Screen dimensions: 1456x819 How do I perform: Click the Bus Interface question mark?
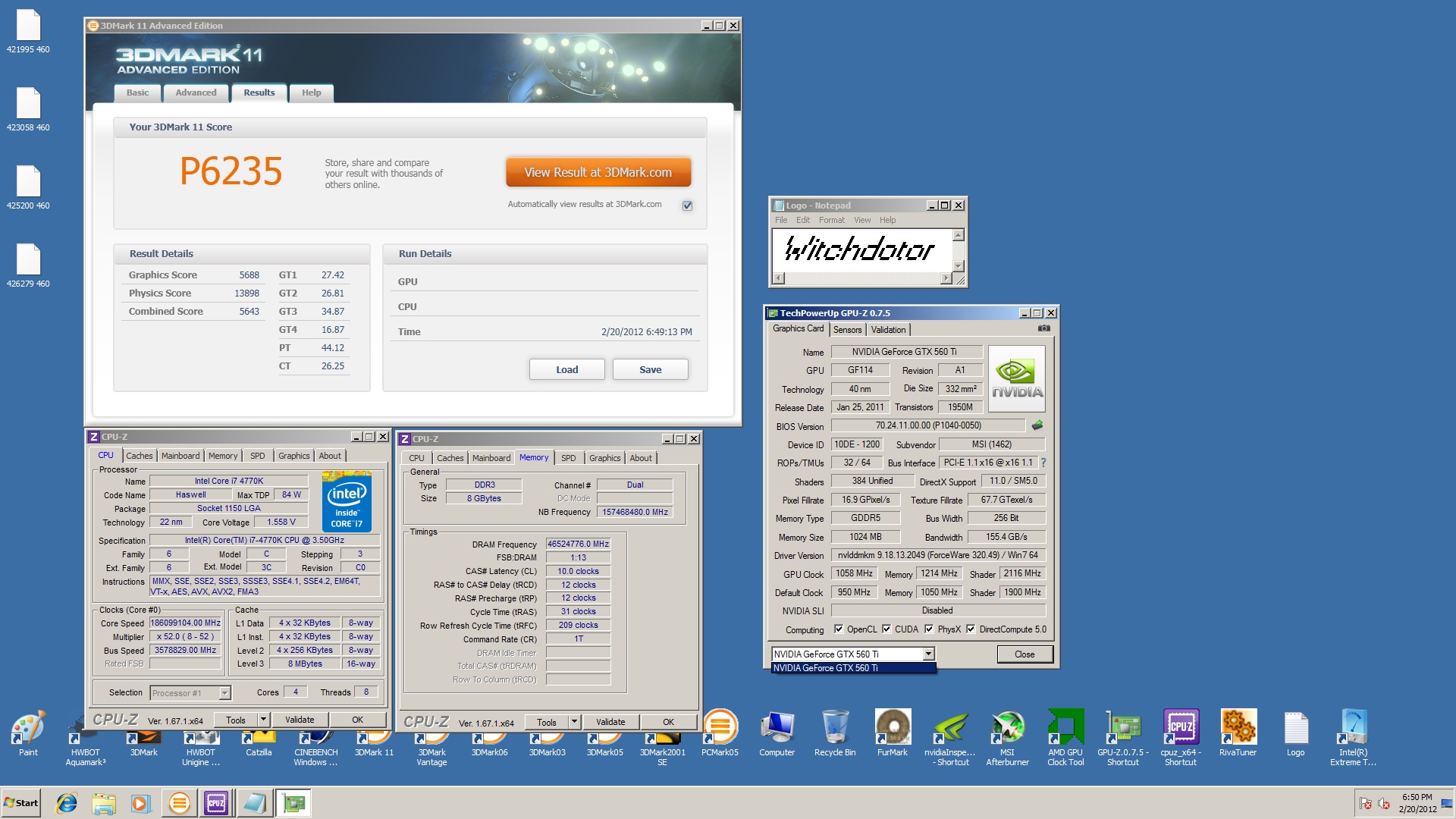coord(1043,463)
